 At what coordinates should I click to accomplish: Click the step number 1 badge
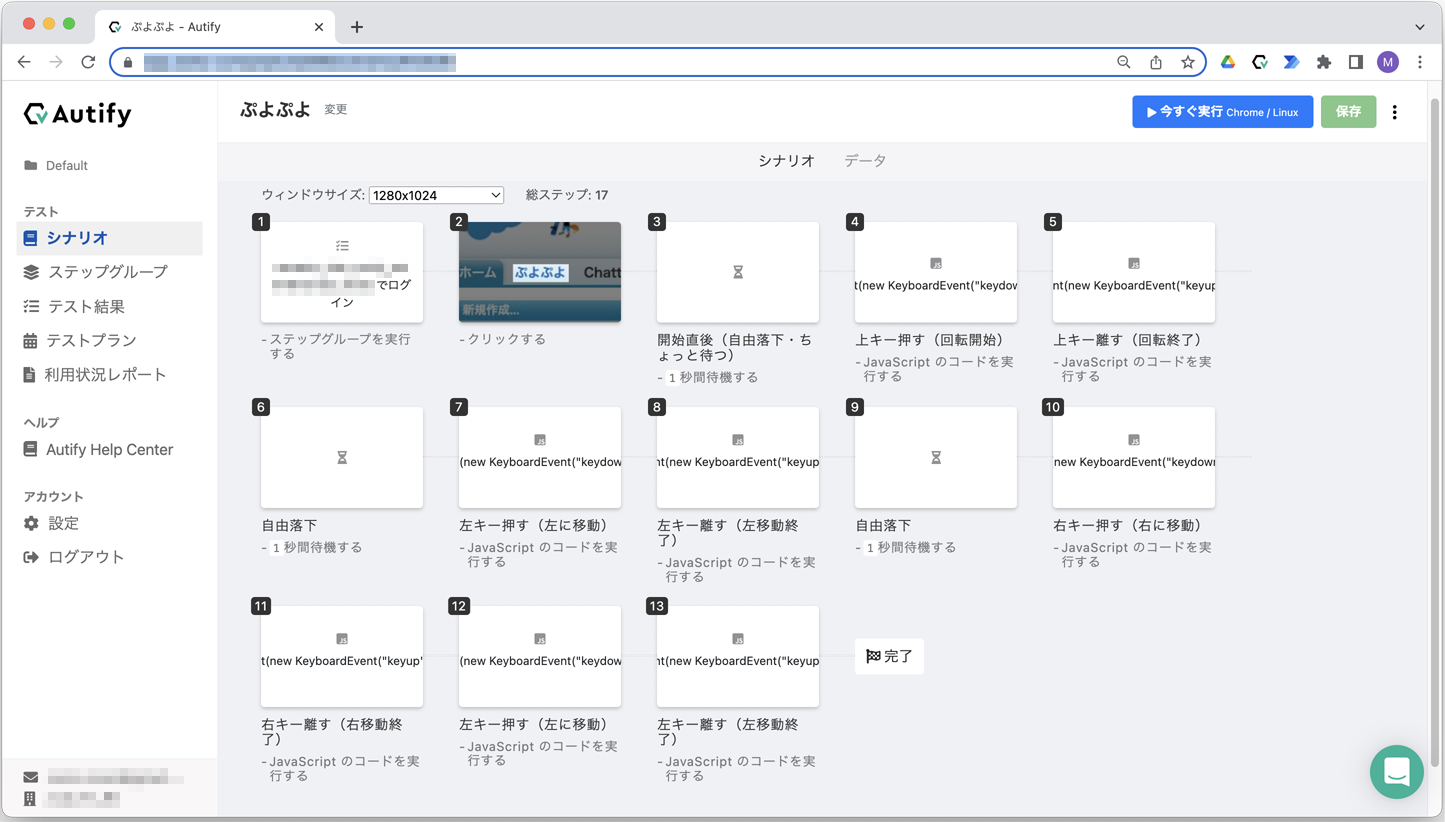coord(261,222)
